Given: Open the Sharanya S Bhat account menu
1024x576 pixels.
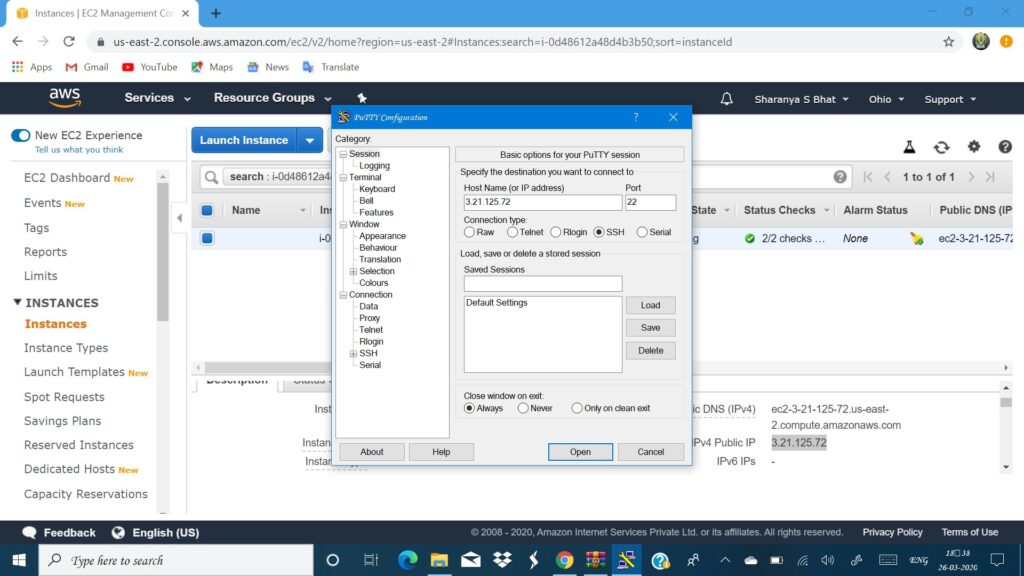Looking at the screenshot, I should point(801,99).
